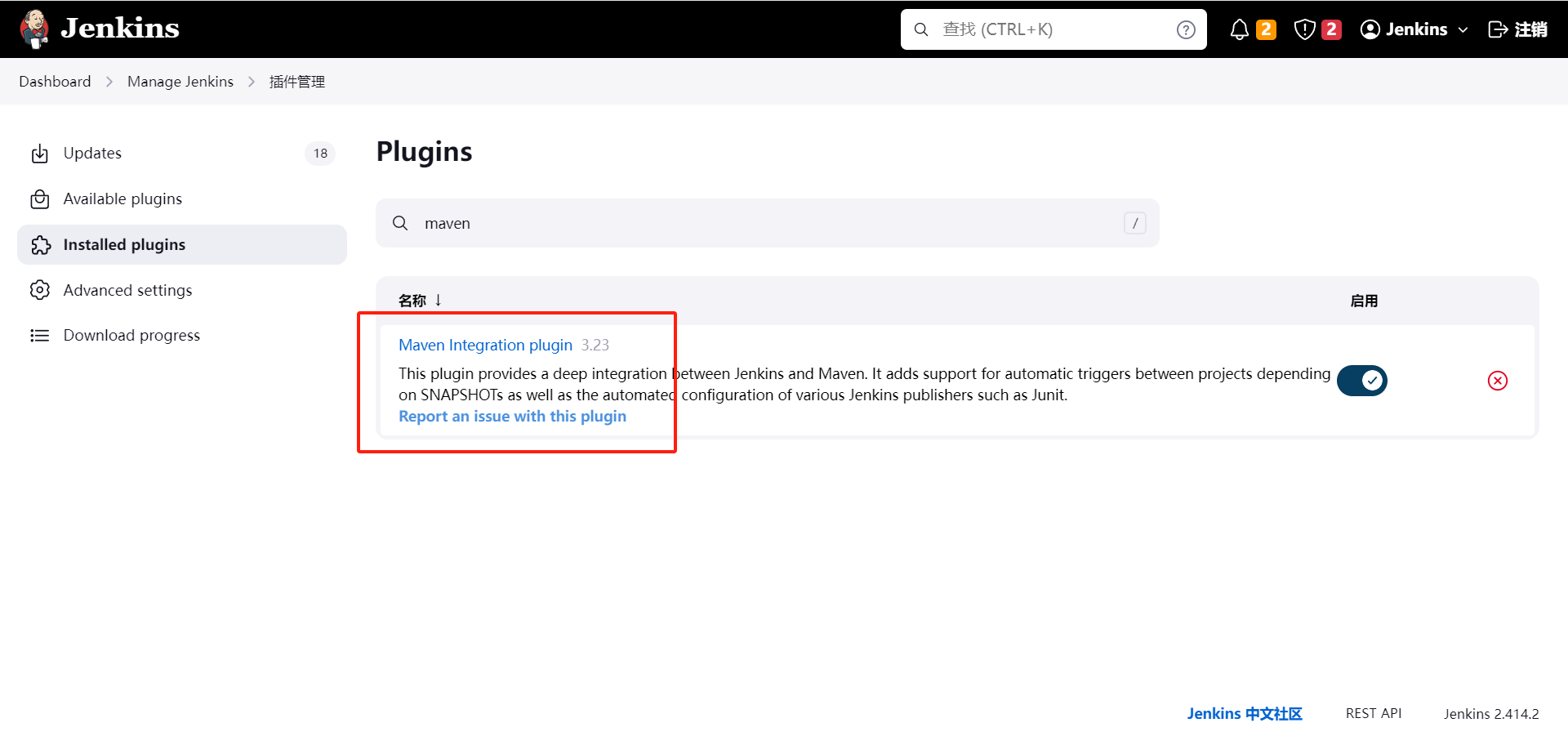Disable the Maven Integration plugin toggle
The height and width of the screenshot is (745, 1568).
pos(1362,381)
